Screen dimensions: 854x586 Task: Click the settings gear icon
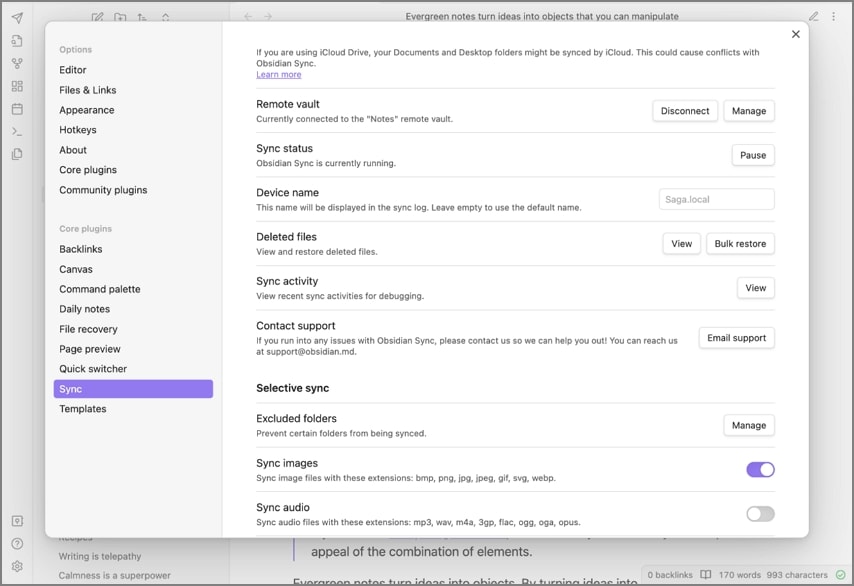[17, 566]
